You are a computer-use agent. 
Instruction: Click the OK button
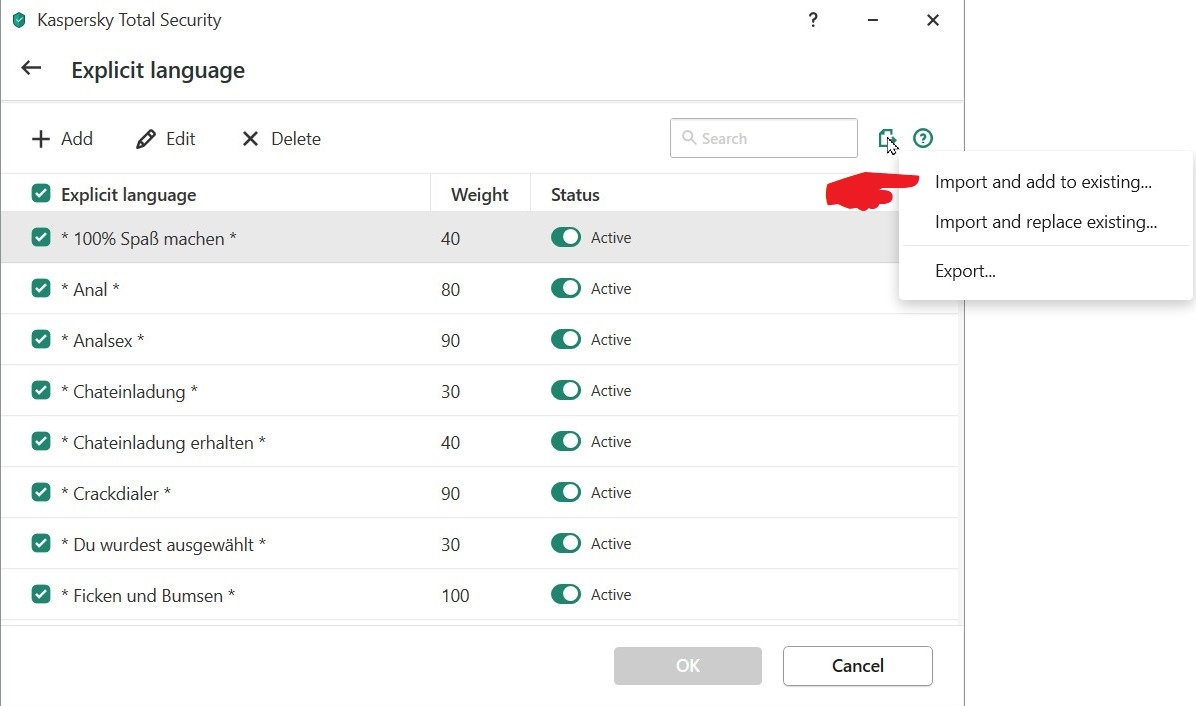[x=688, y=666]
